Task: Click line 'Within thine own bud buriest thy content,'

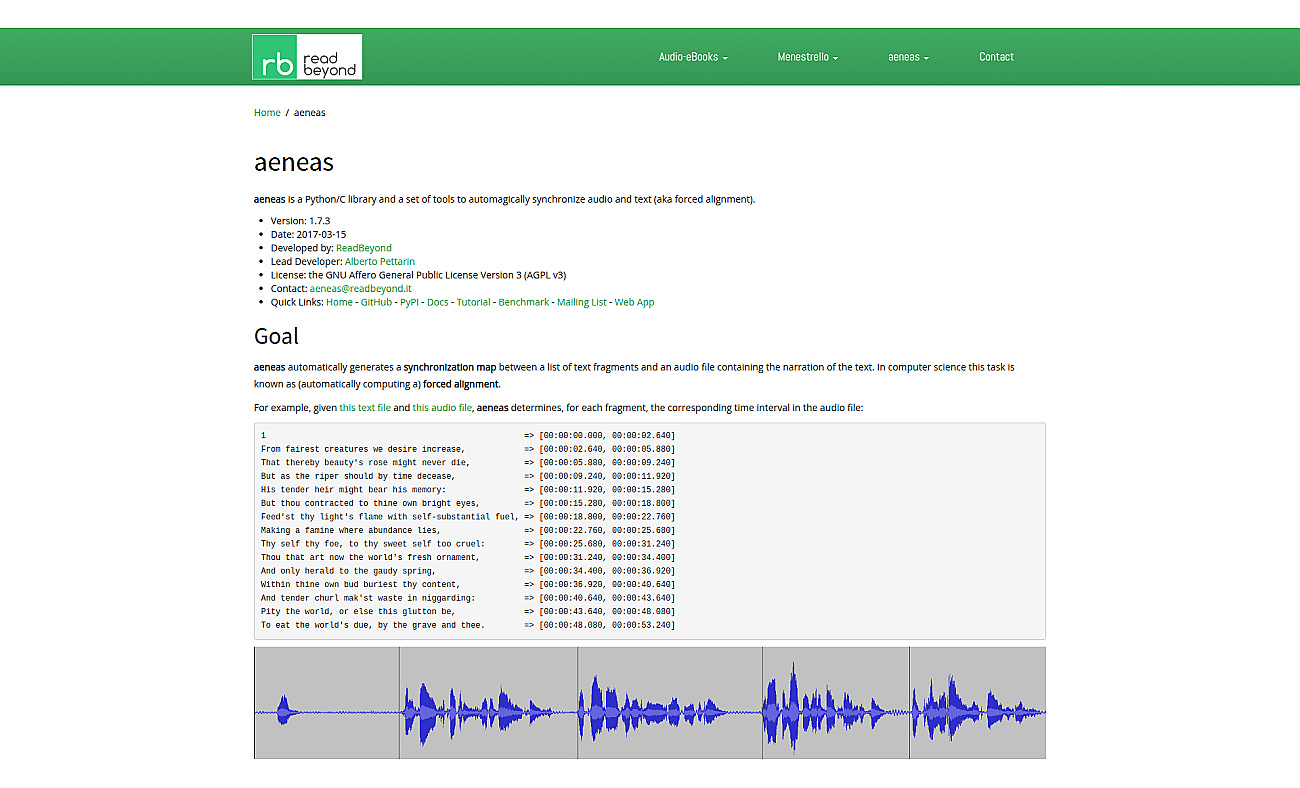Action: (361, 584)
